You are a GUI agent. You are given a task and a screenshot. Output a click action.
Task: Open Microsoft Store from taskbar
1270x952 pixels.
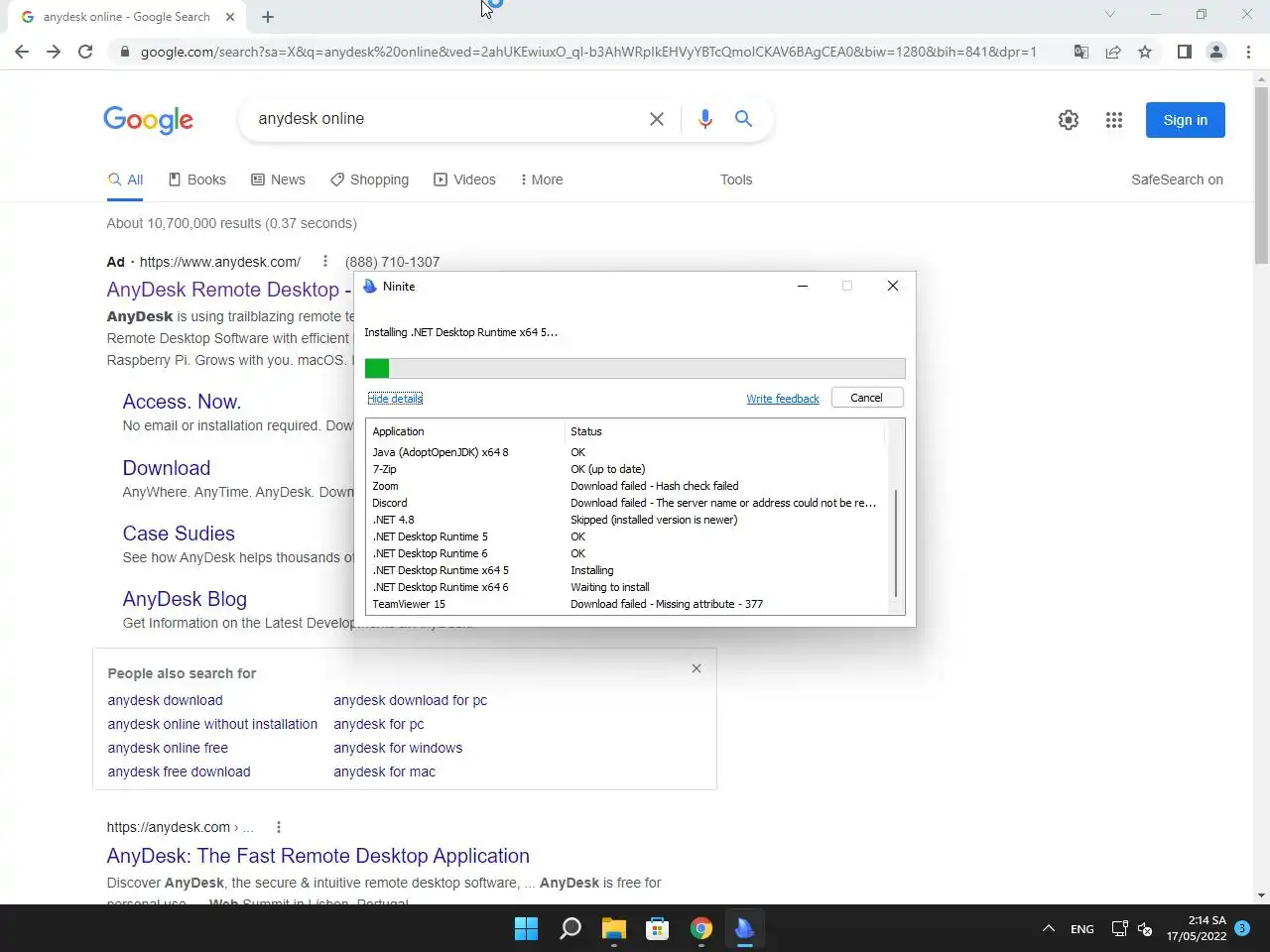click(x=658, y=928)
